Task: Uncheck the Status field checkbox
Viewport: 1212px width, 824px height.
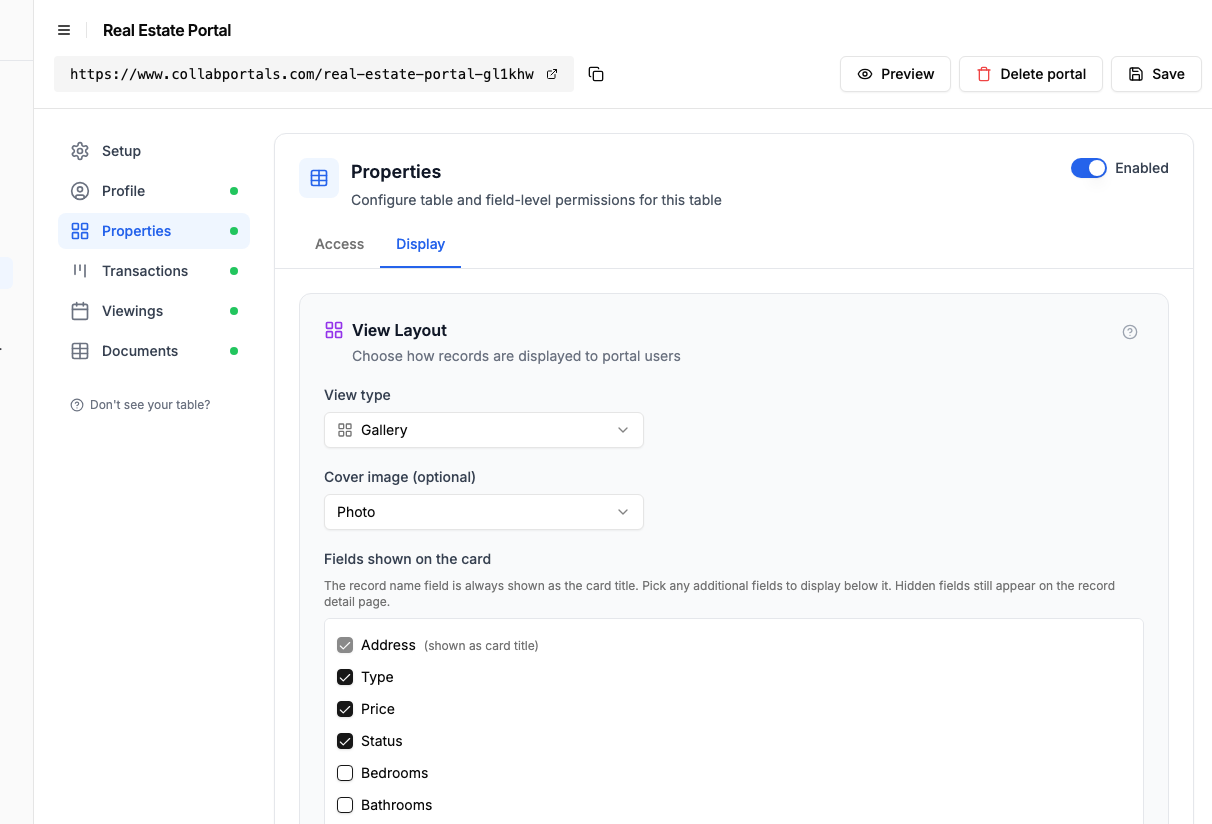Action: (x=345, y=741)
